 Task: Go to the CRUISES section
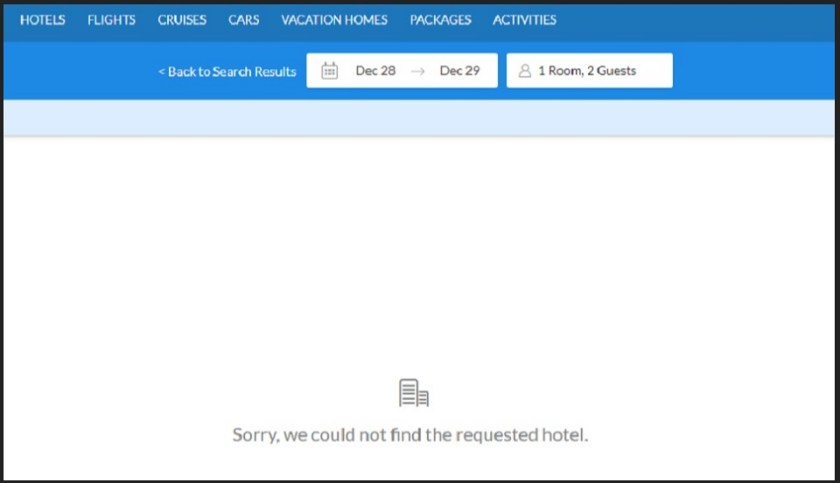point(182,20)
